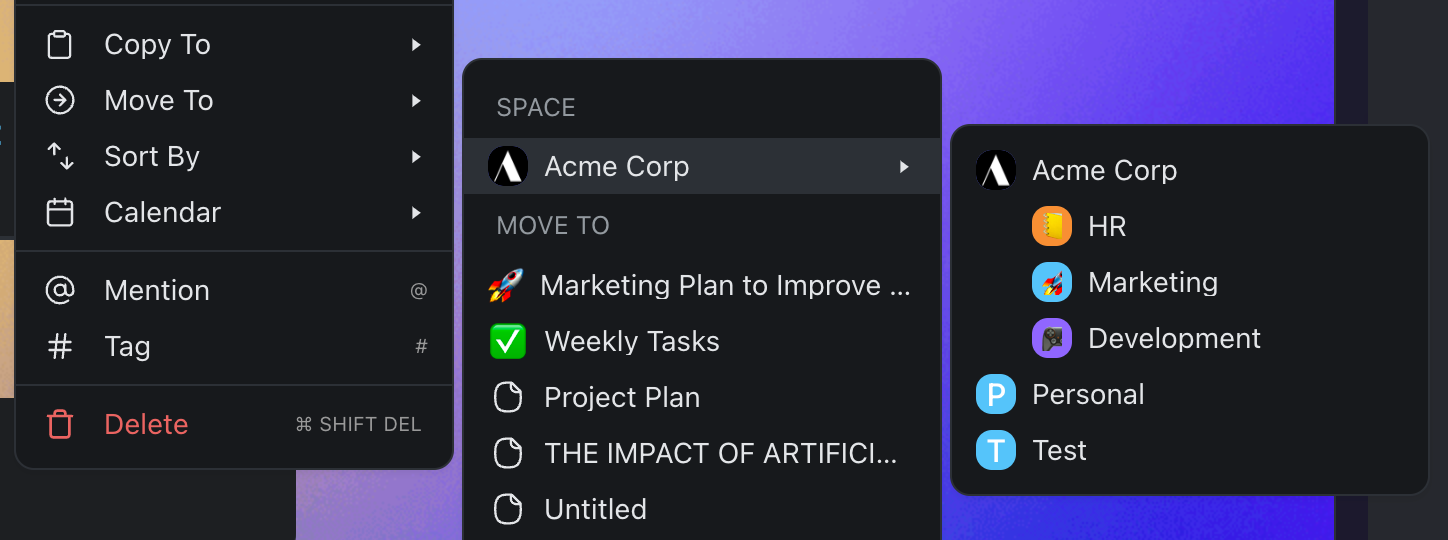Image resolution: width=1448 pixels, height=540 pixels.
Task: Click the Sort By arrows icon
Action: point(60,157)
